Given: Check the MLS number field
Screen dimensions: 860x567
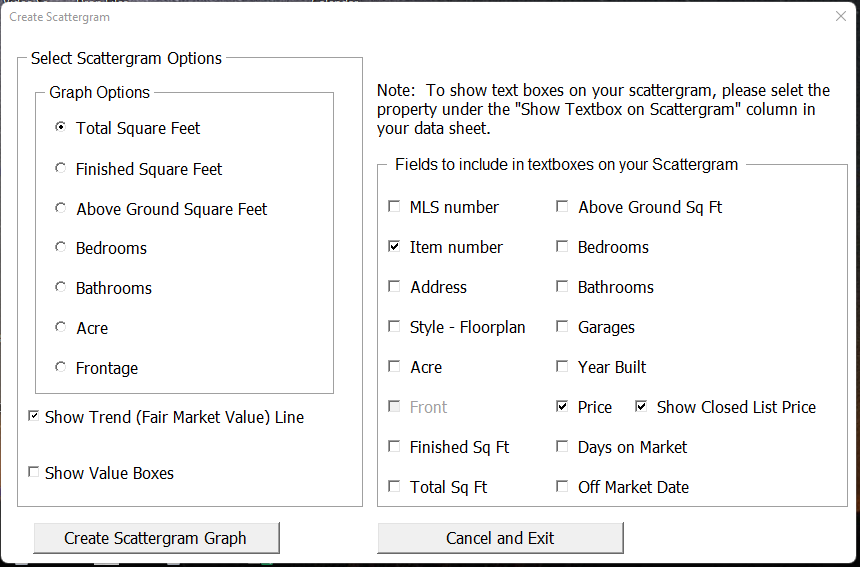Looking at the screenshot, I should tap(394, 207).
